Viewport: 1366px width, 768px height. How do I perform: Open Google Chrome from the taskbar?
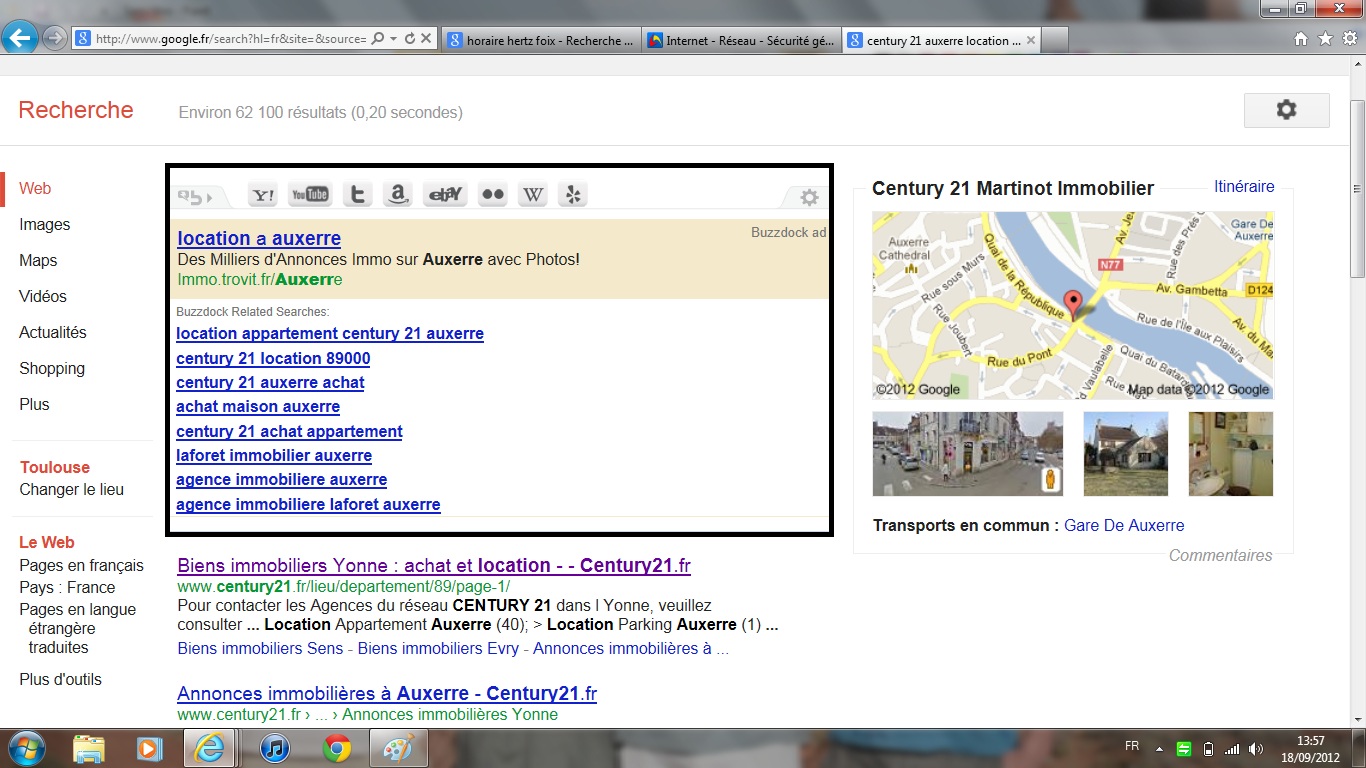click(x=336, y=748)
